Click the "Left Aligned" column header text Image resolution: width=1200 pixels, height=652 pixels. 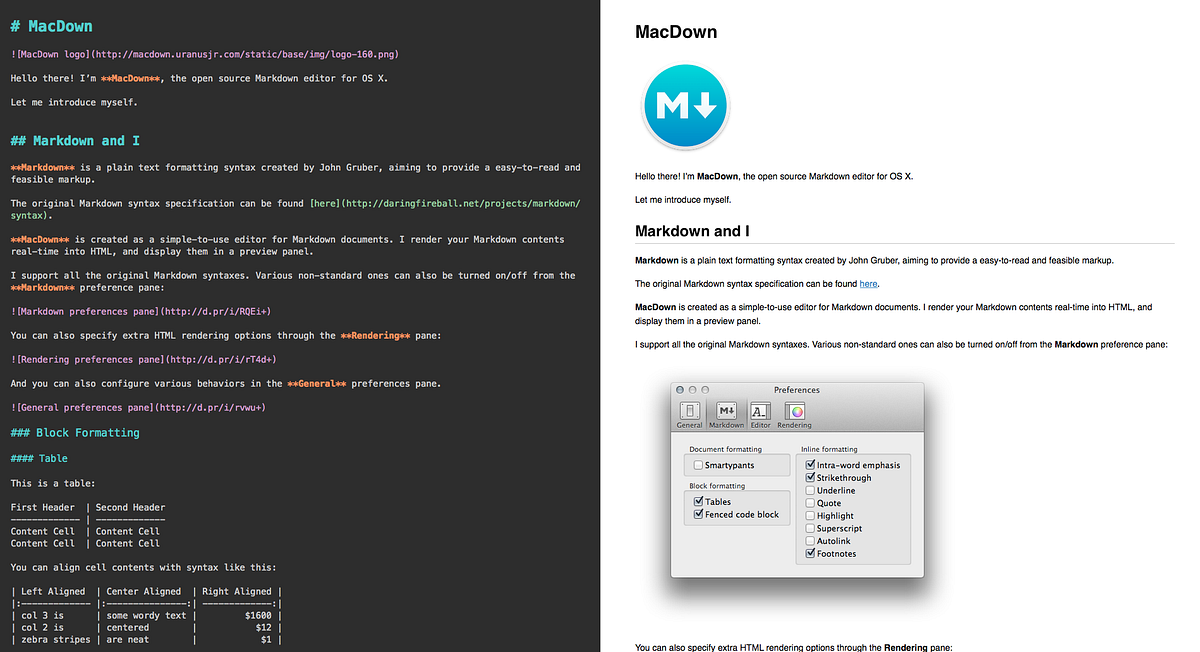(x=53, y=591)
